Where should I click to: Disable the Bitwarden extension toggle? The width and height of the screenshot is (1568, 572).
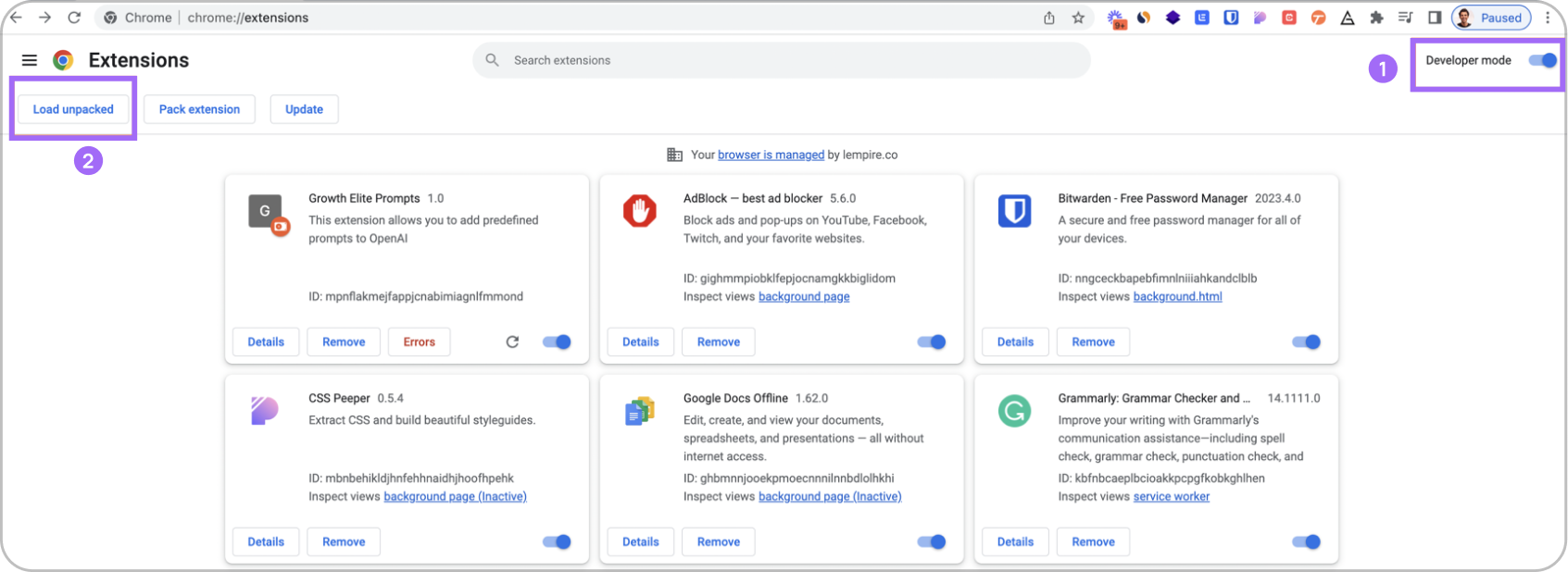[x=1307, y=342]
